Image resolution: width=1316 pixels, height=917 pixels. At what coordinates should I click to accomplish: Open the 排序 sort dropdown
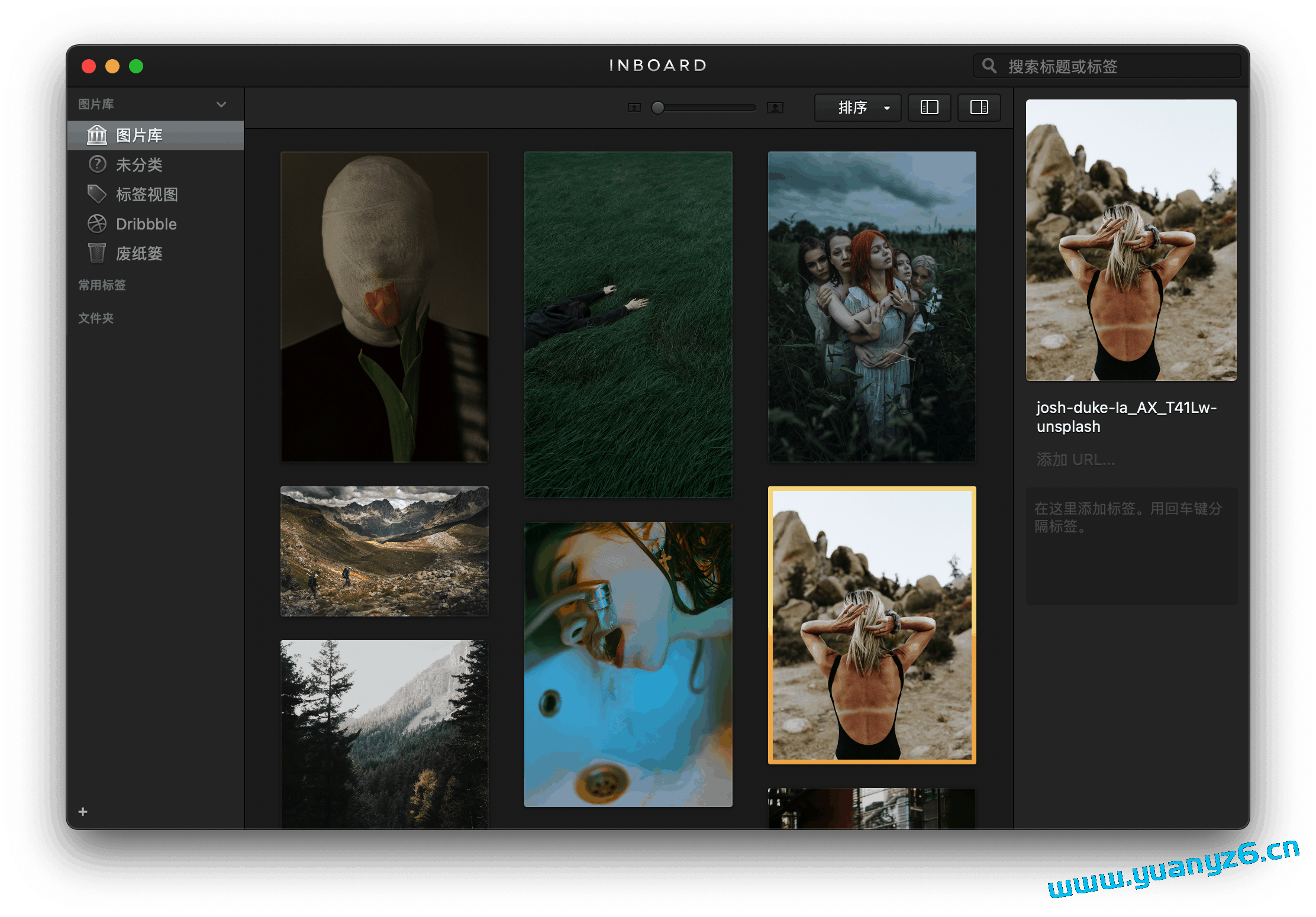[x=857, y=108]
